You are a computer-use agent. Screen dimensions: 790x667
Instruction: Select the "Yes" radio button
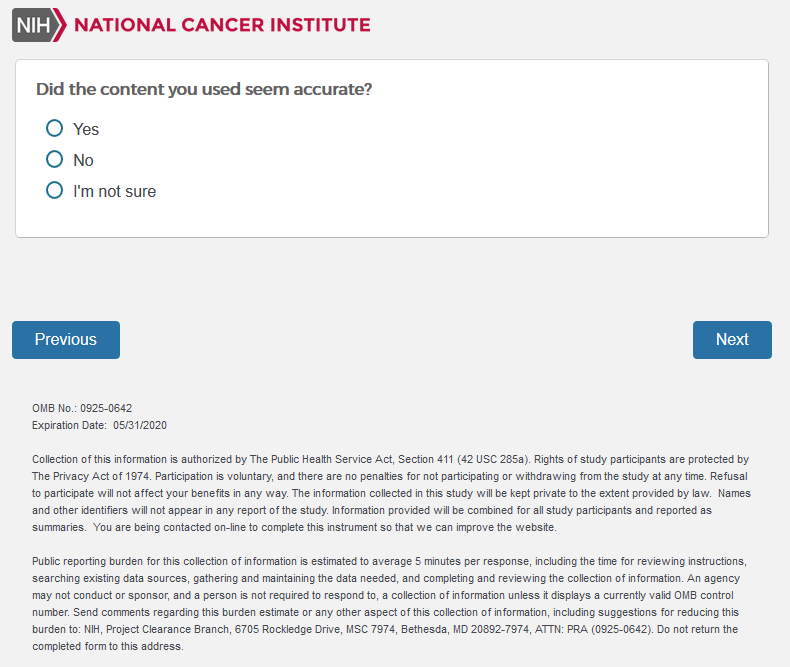tap(55, 128)
